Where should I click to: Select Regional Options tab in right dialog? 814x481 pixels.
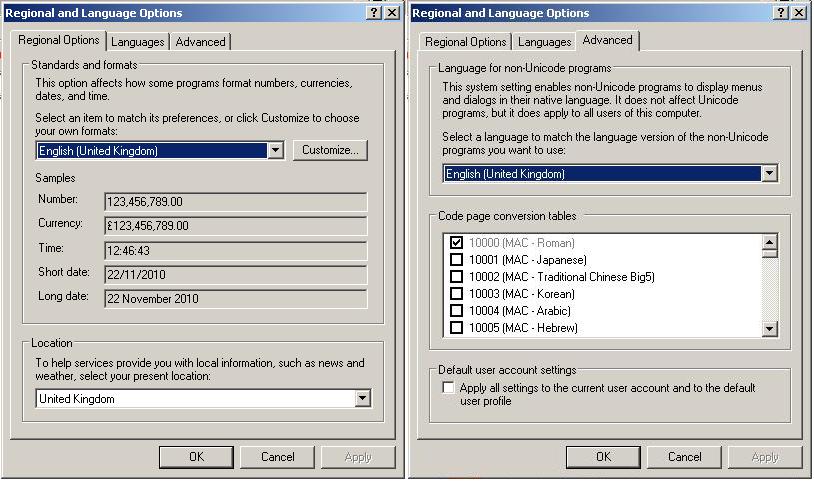click(465, 42)
